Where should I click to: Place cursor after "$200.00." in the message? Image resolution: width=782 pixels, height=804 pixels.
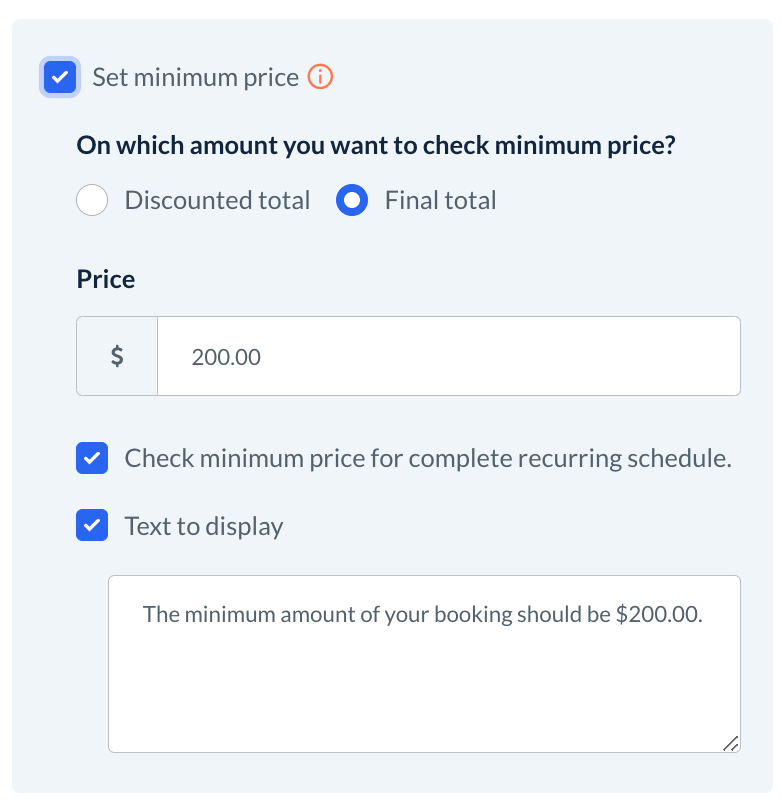[705, 614]
